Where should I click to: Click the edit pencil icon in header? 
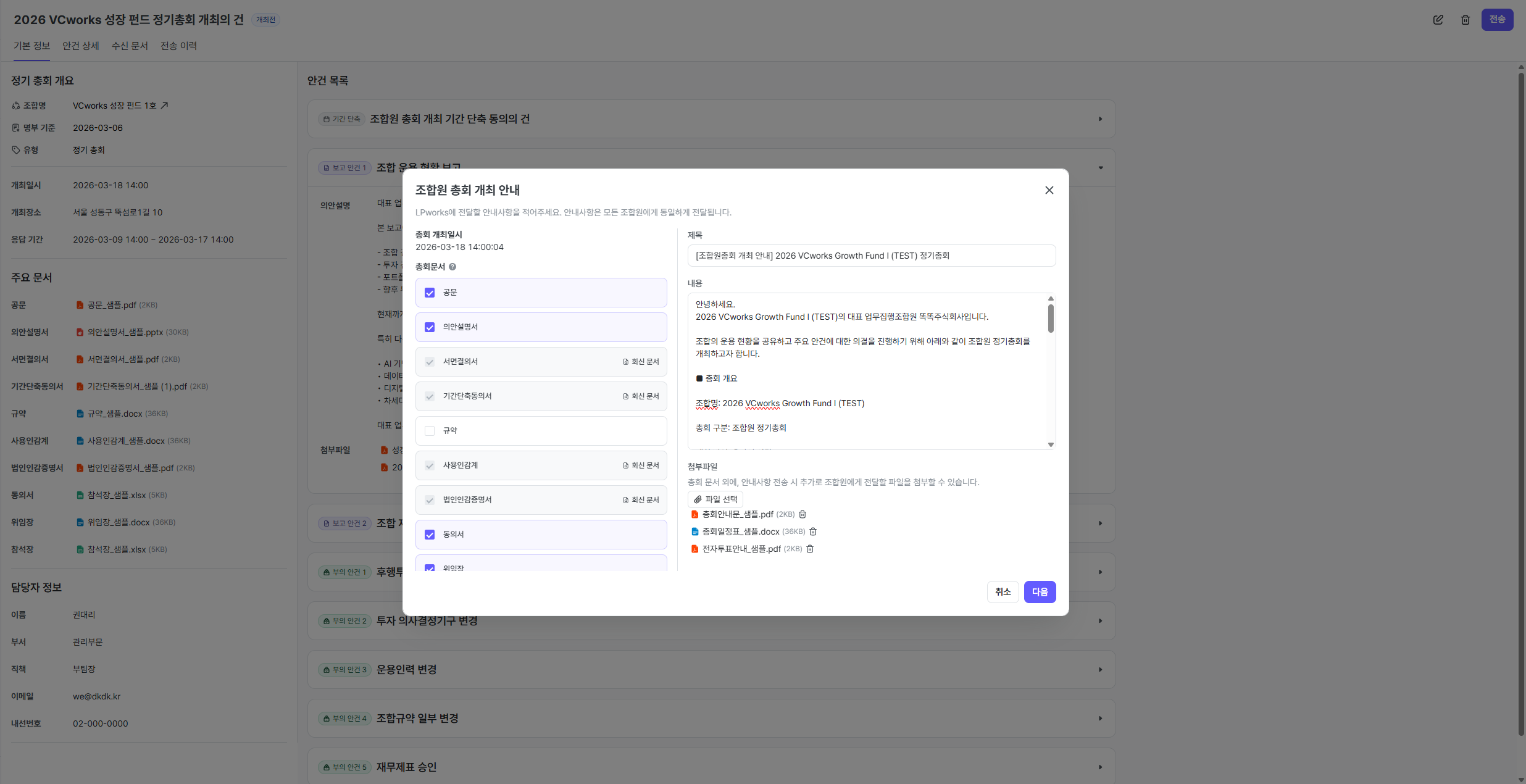tap(1438, 20)
